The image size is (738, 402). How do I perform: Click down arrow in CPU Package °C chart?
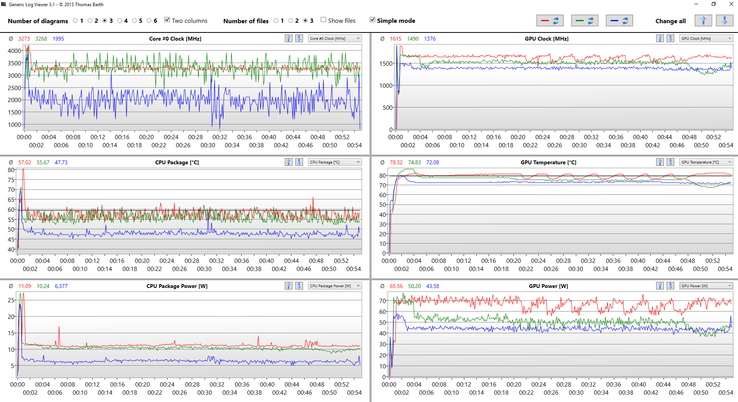coord(299,162)
